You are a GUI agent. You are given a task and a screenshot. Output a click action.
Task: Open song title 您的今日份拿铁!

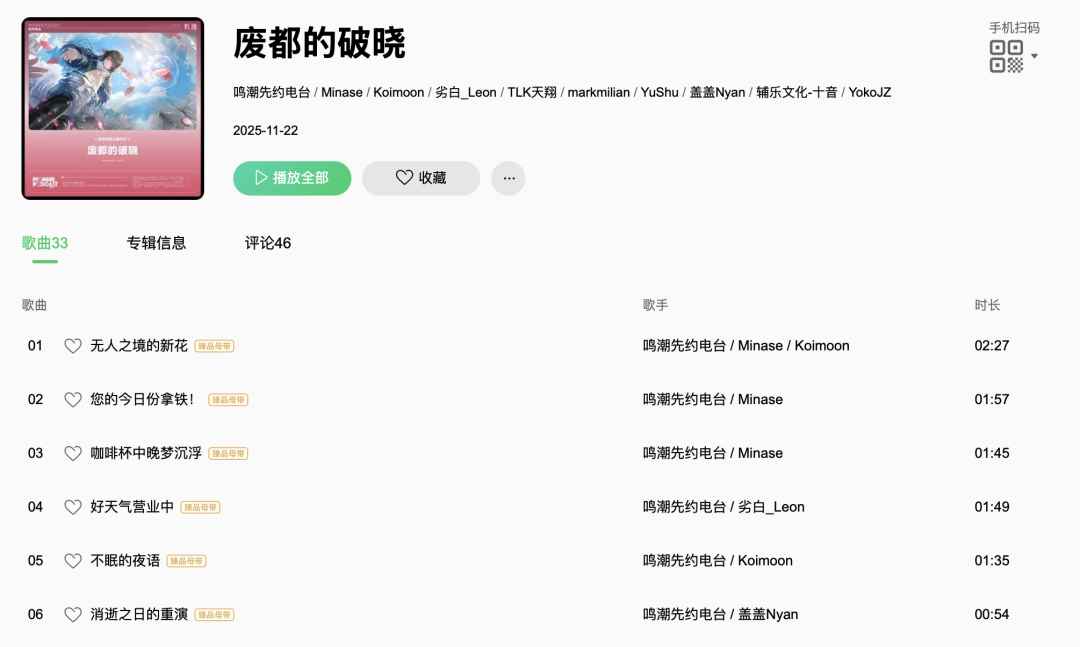pyautogui.click(x=143, y=400)
